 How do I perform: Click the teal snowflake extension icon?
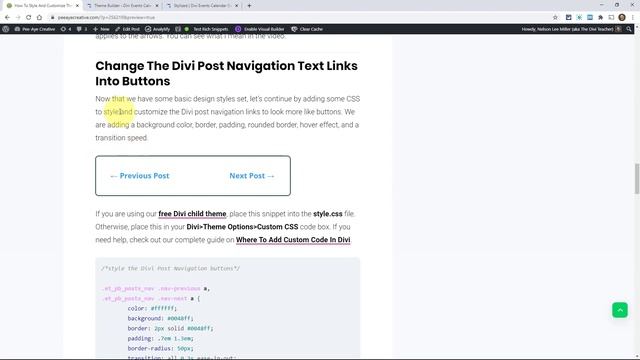[x=579, y=18]
